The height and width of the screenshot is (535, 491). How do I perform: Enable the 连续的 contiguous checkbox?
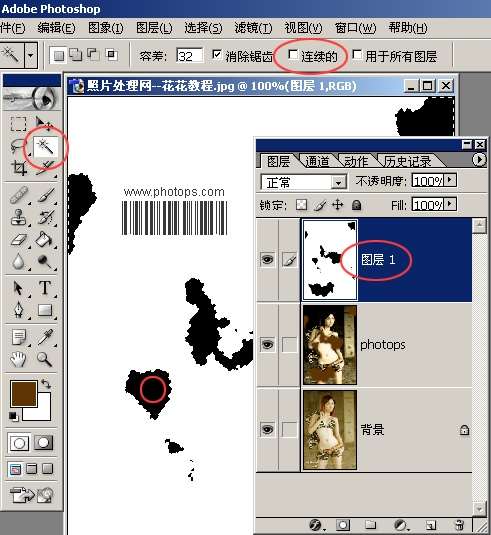[292, 55]
